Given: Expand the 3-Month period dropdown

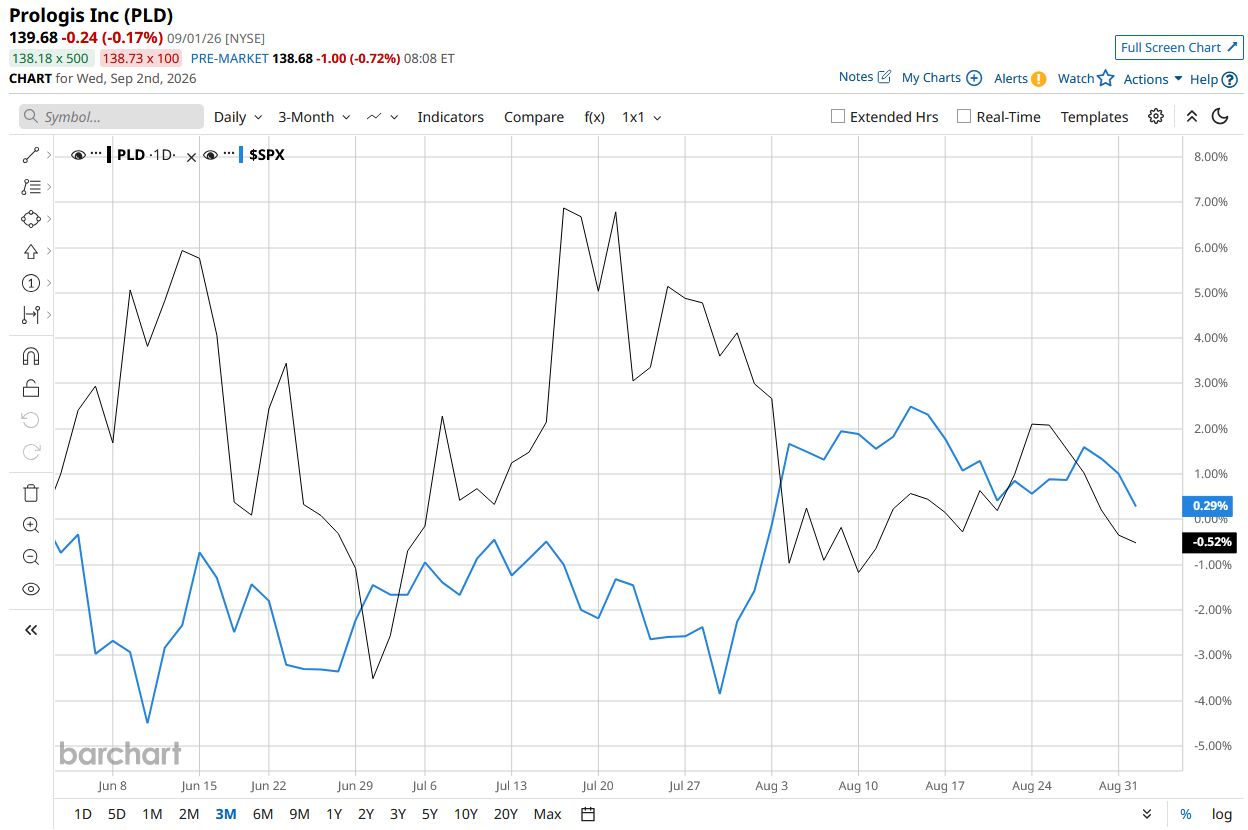Looking at the screenshot, I should click(314, 117).
